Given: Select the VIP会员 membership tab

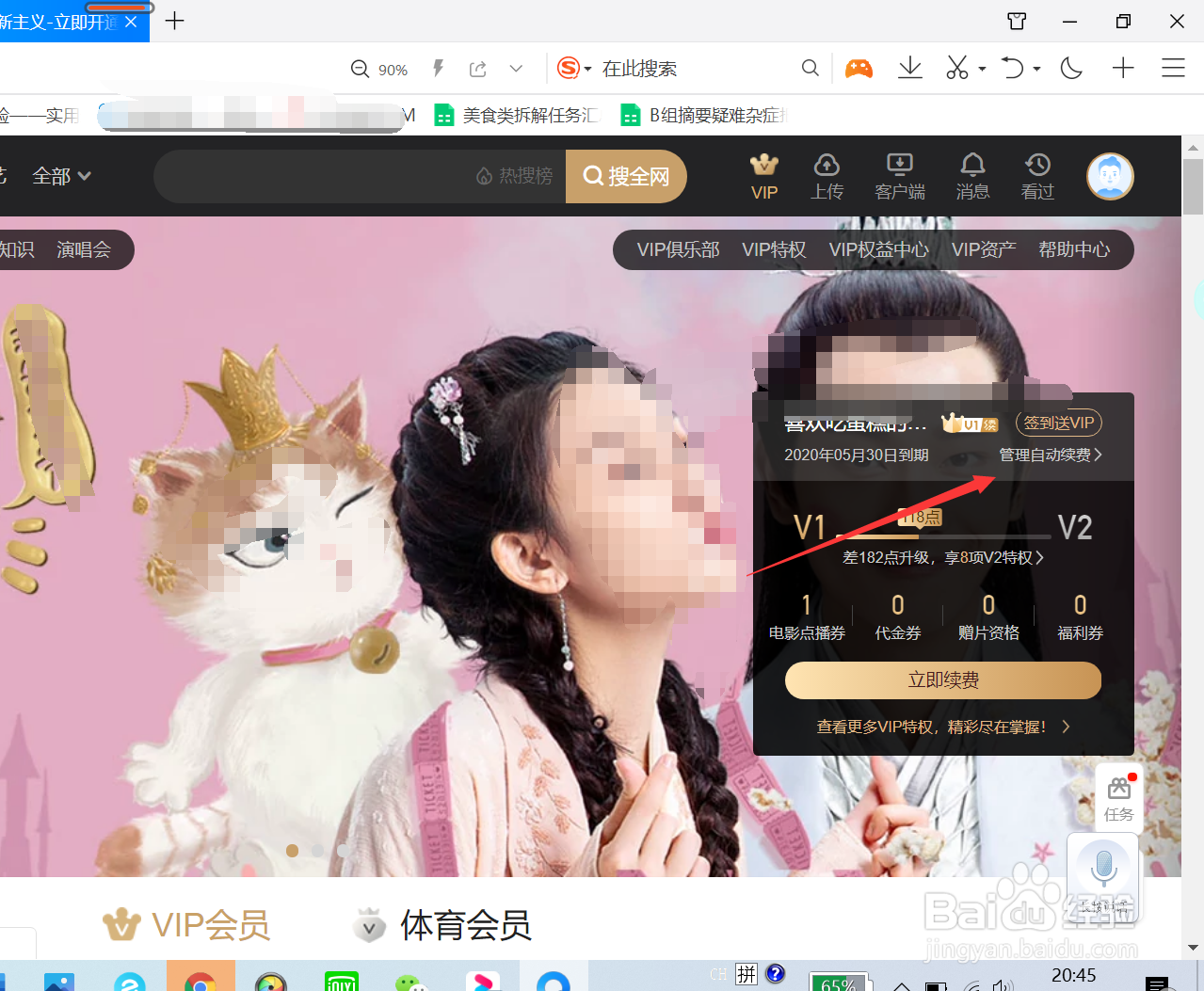Looking at the screenshot, I should (186, 925).
